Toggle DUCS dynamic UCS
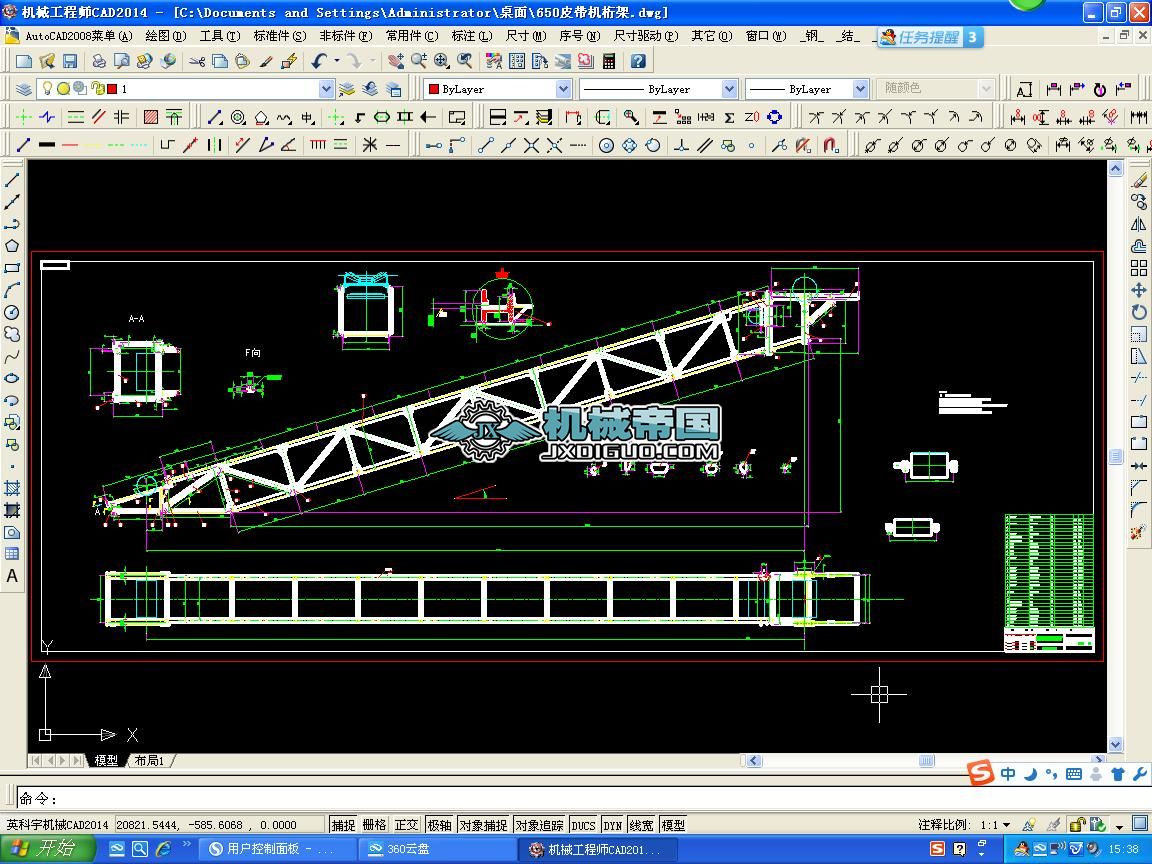This screenshot has width=1152, height=864. click(583, 825)
